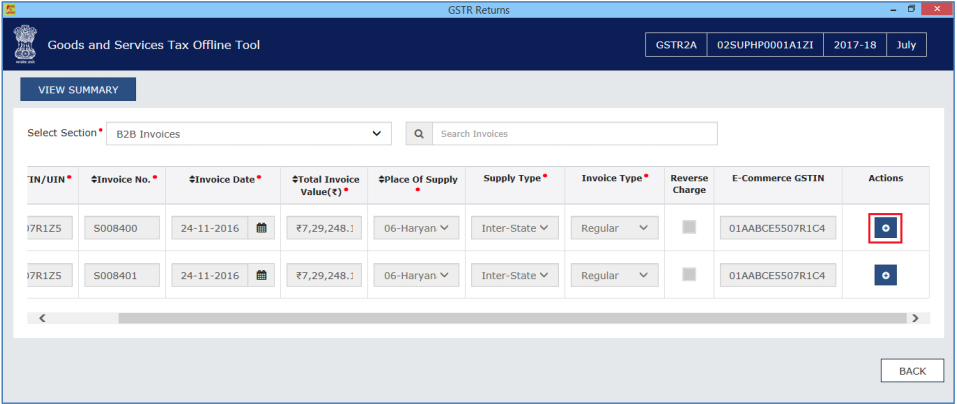This screenshot has height=404, width=957.
Task: Restore the GSTR Returns window
Action: tap(911, 9)
